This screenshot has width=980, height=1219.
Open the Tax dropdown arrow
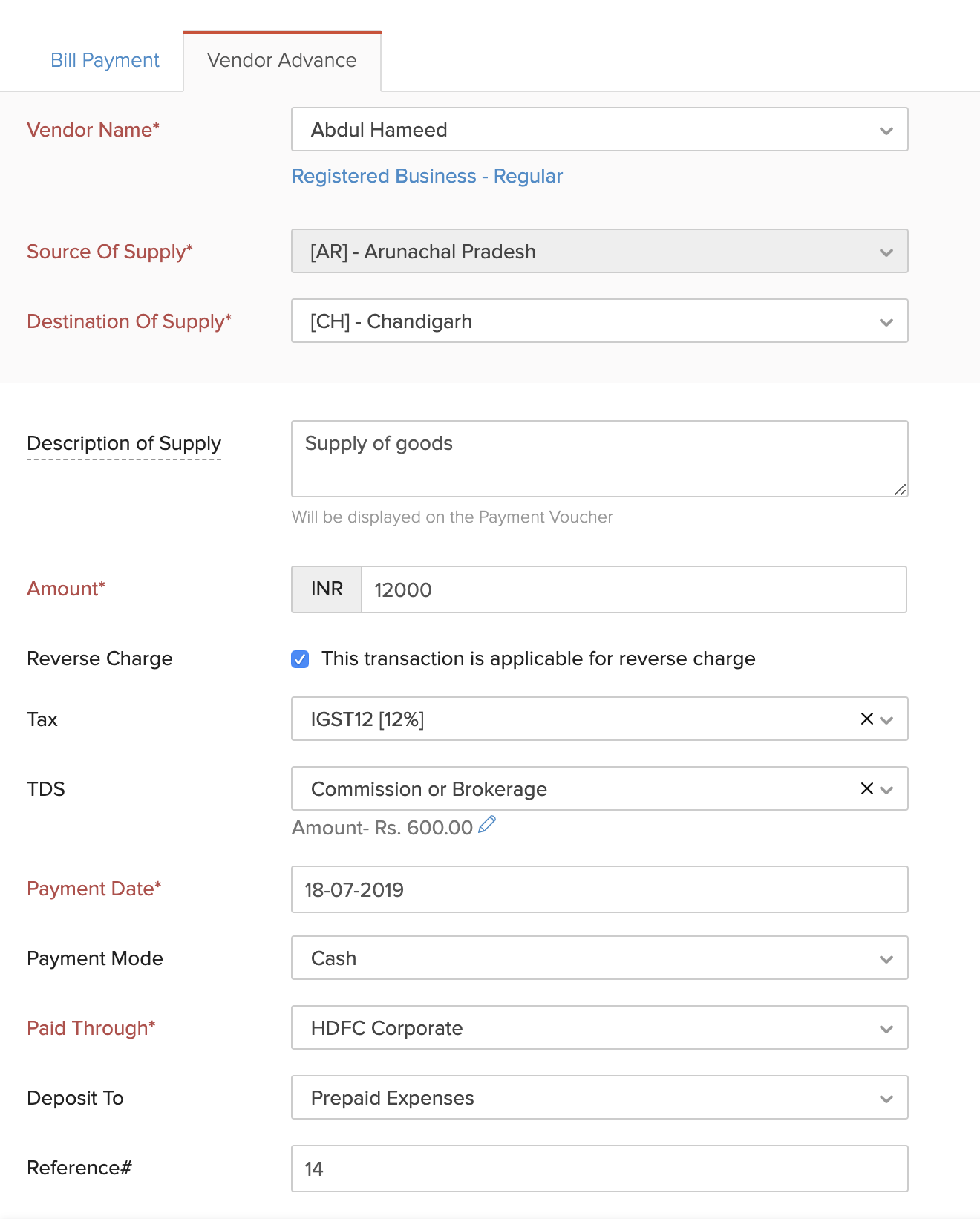887,719
